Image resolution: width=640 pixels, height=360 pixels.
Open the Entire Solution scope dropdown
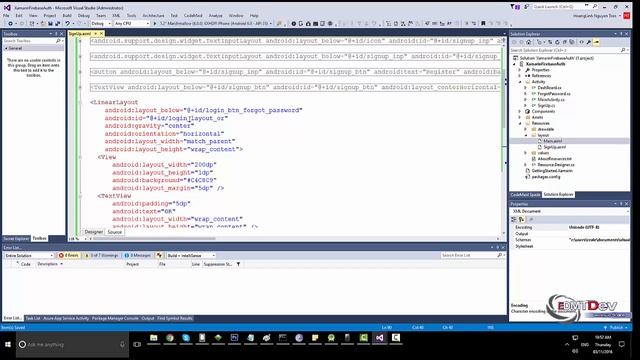coord(29,256)
